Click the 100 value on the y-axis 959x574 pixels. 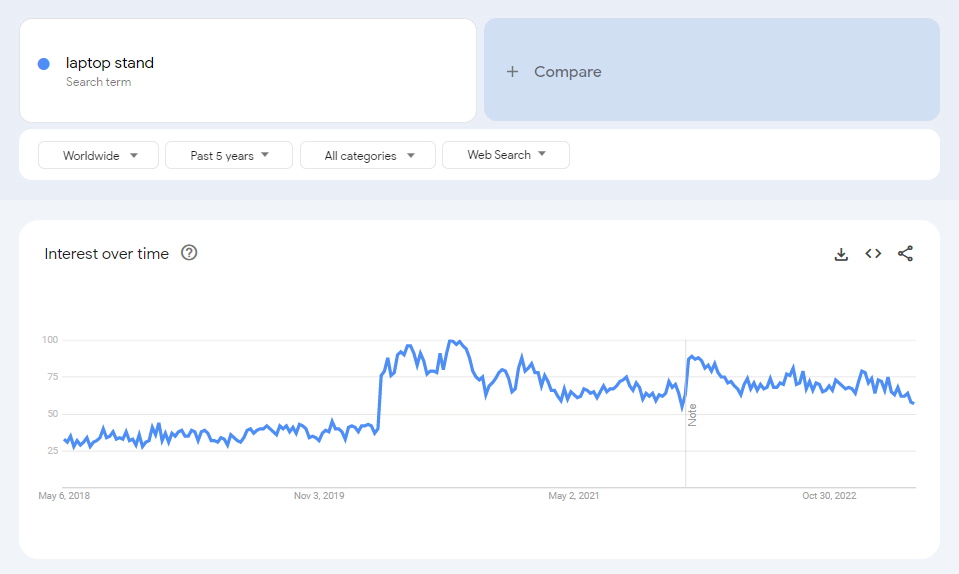(50, 340)
